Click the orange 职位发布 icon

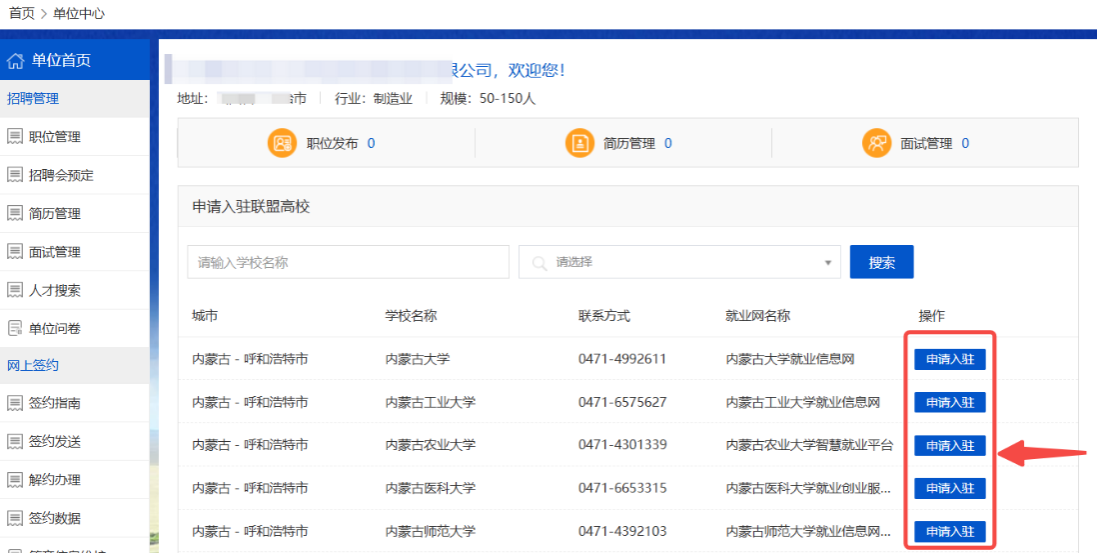click(282, 143)
